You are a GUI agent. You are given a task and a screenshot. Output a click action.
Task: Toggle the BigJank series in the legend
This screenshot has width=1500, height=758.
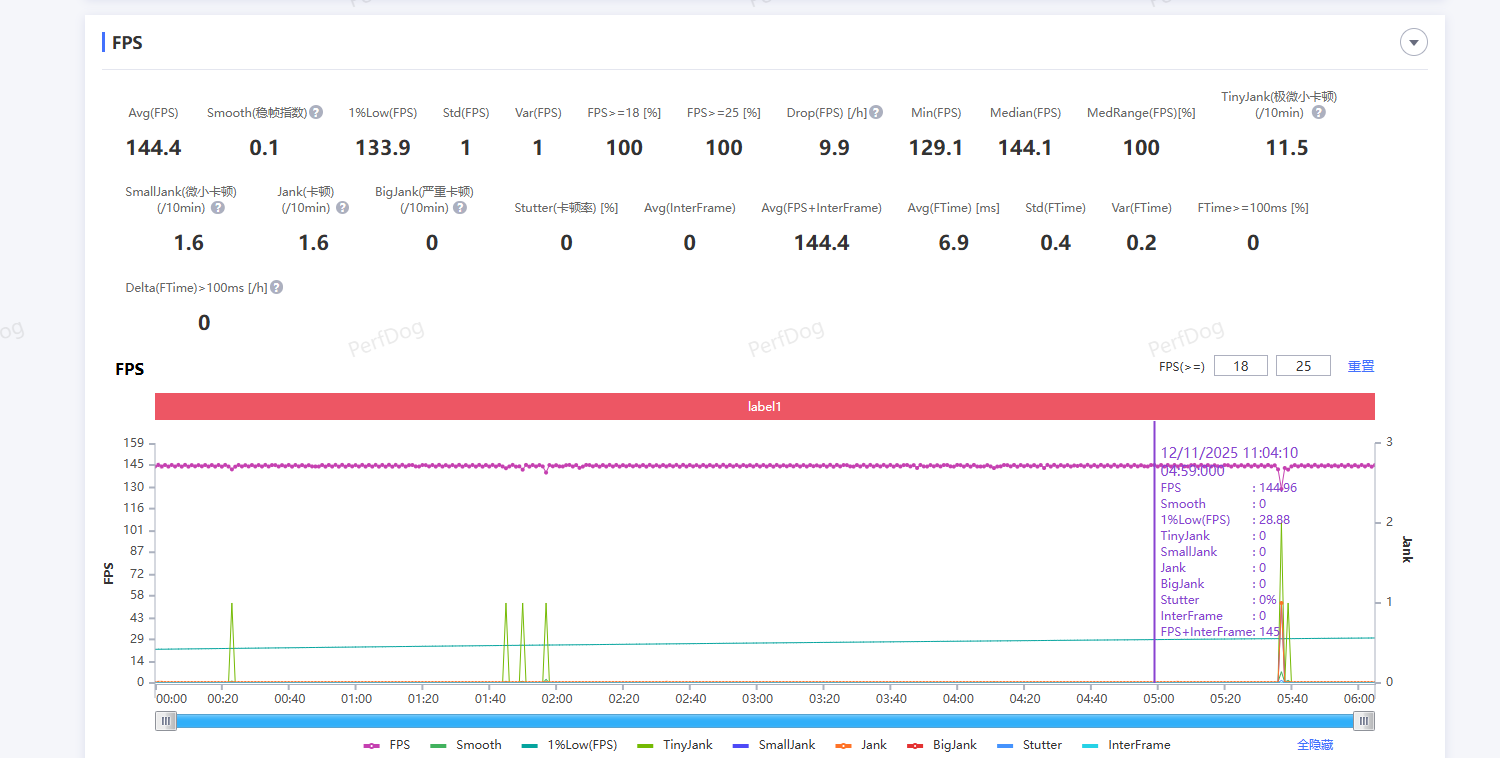(x=941, y=745)
